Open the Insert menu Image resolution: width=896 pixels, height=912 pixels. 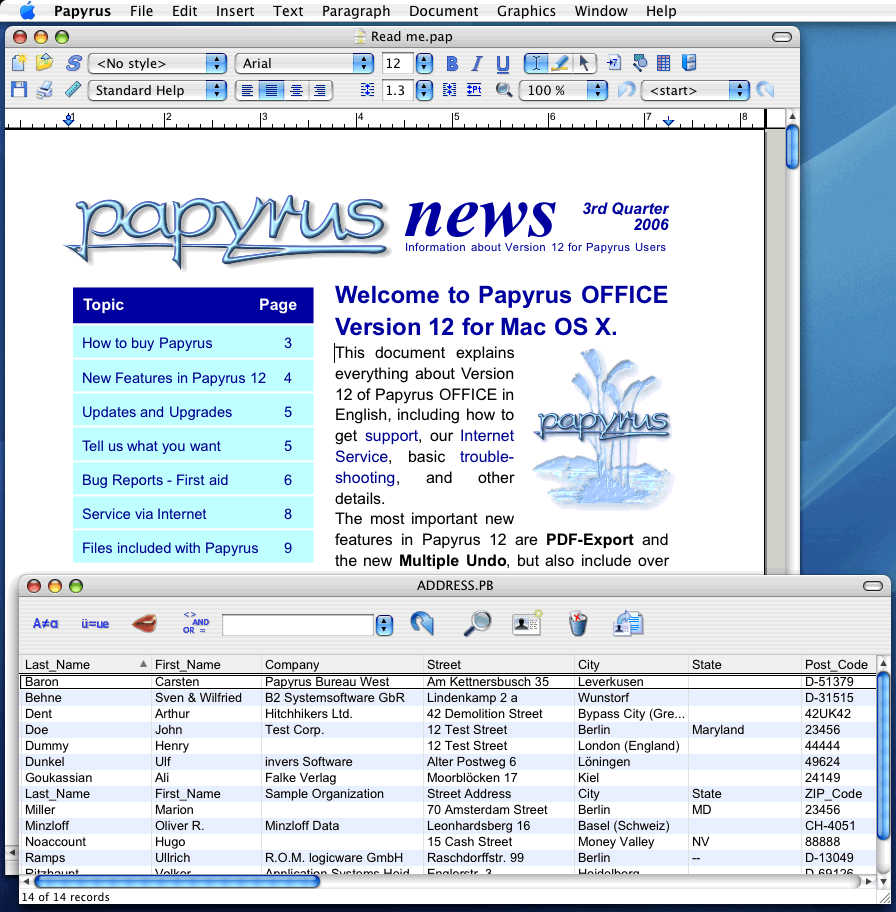pos(235,11)
